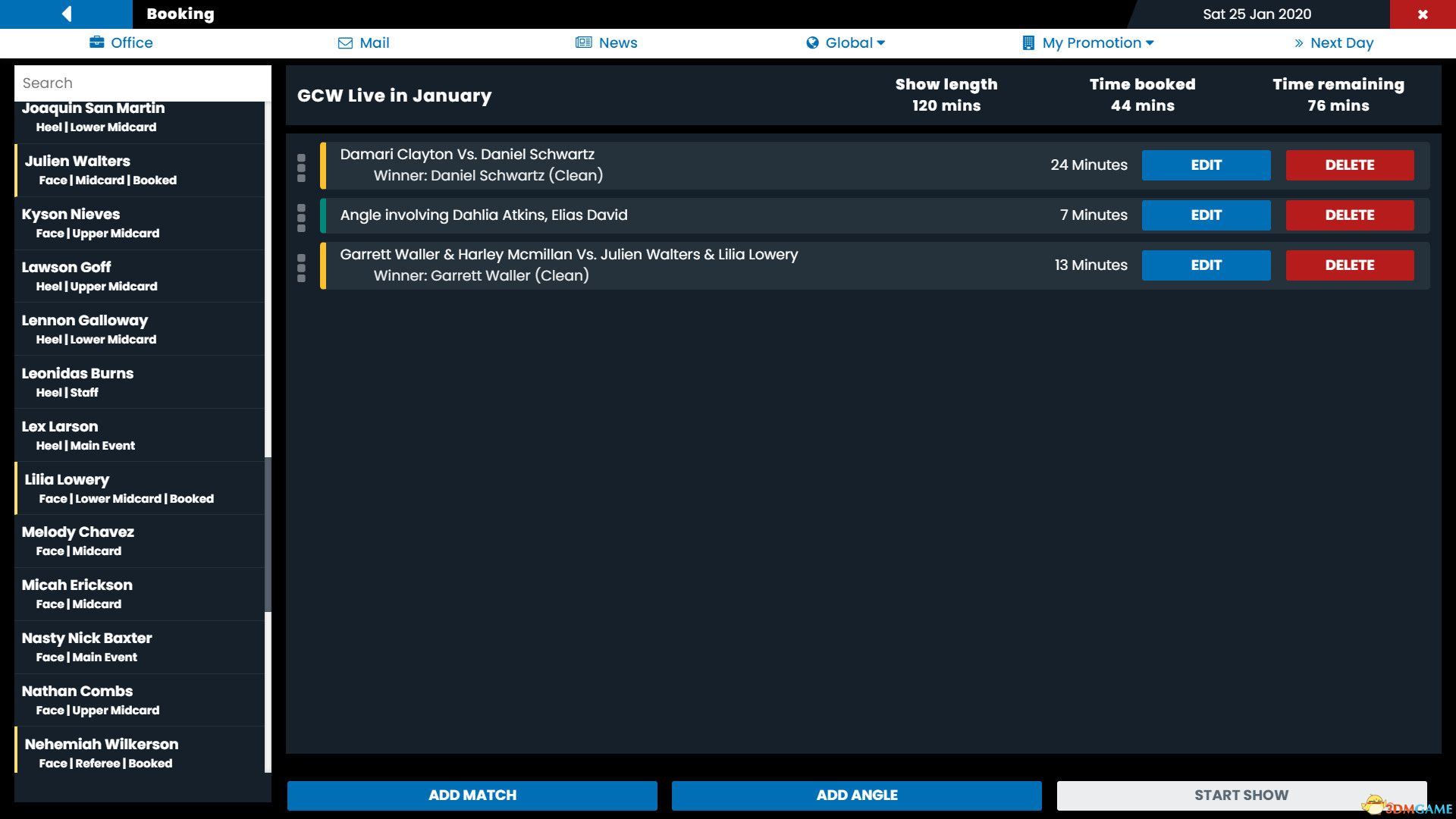Edit the Damari Clayton vs Daniel Schwartz match
This screenshot has height=819, width=1456.
coord(1205,165)
